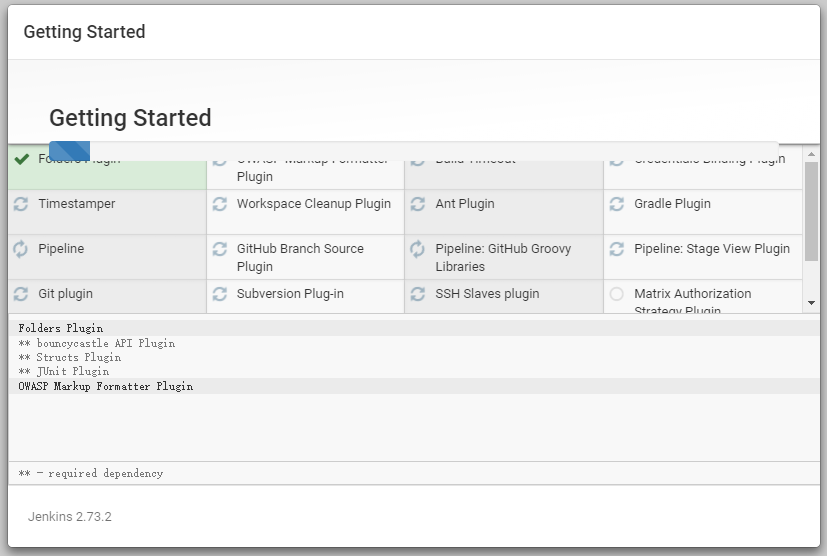Click the sync icon next to Ant Plugin

pyautogui.click(x=418, y=204)
